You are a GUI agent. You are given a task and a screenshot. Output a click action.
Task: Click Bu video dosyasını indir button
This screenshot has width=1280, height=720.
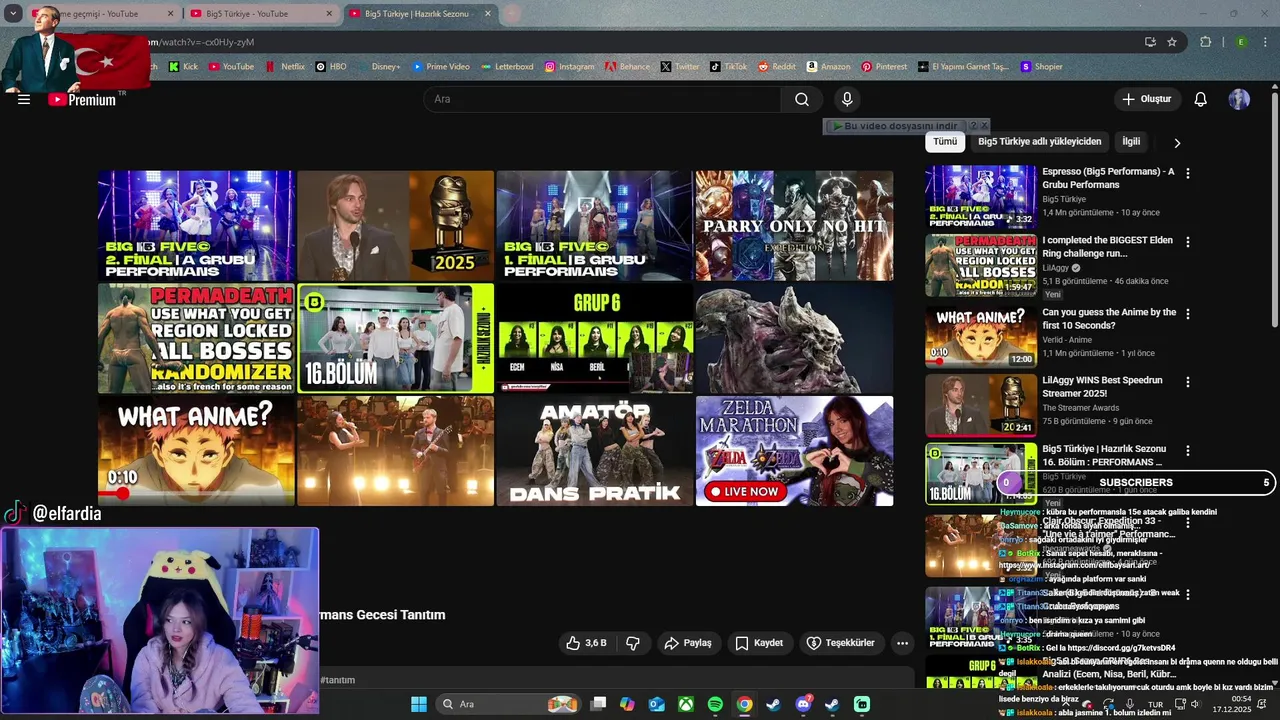pos(895,126)
